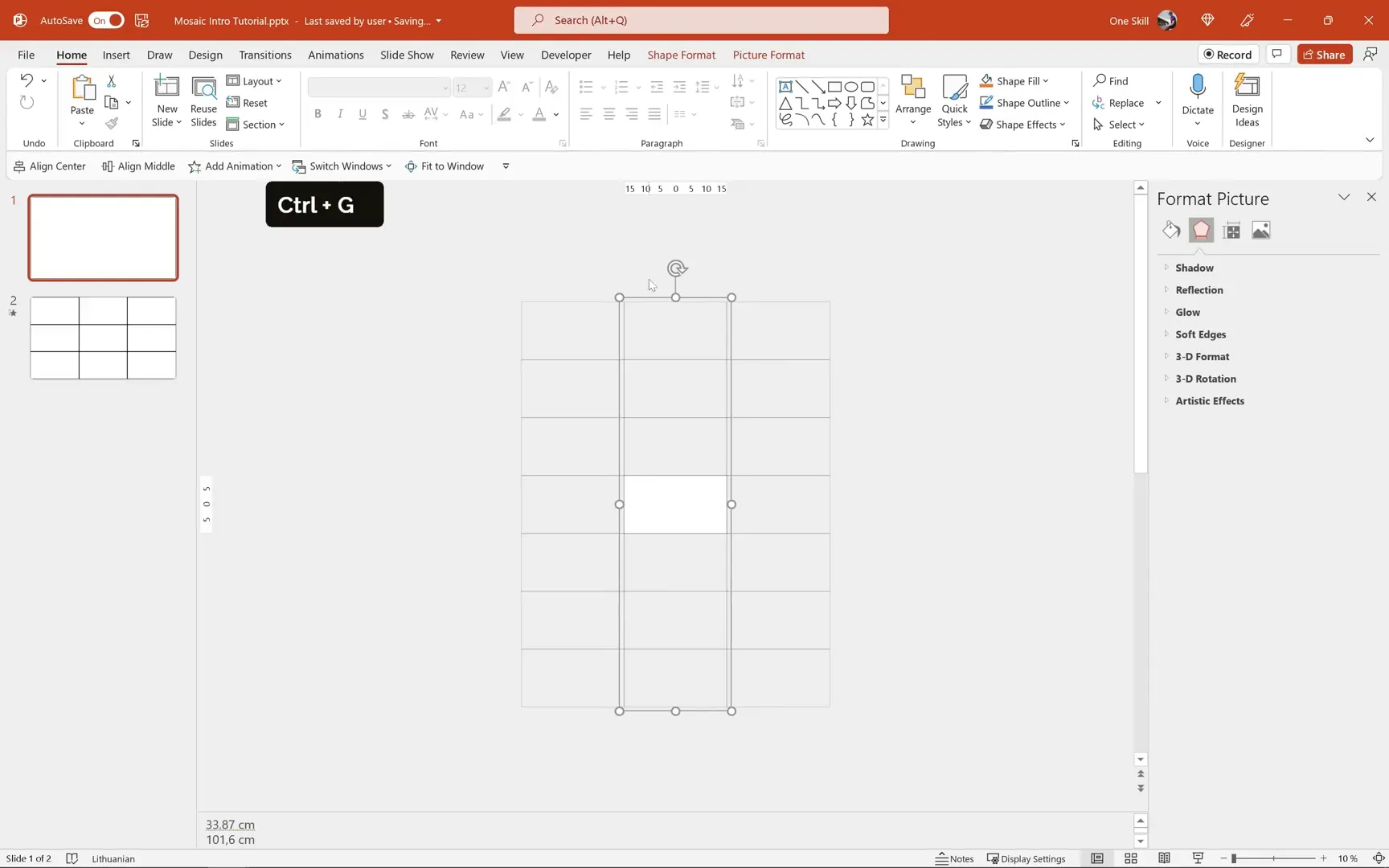Expand the Shadow section

point(1194,268)
